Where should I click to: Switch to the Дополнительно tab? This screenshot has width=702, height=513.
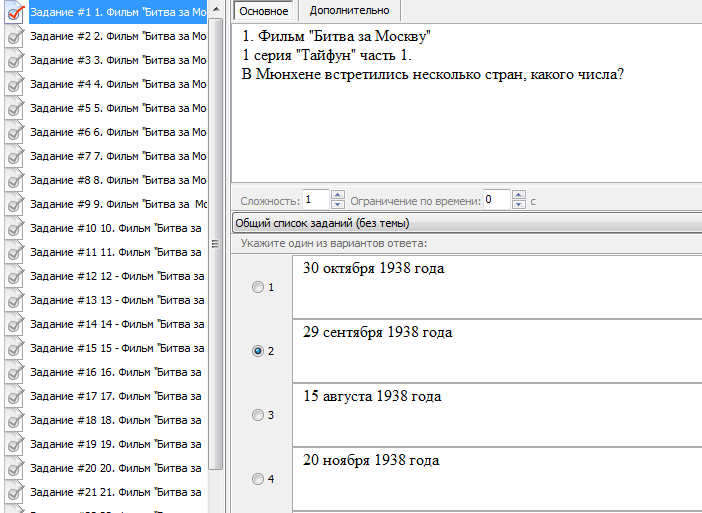pos(349,10)
